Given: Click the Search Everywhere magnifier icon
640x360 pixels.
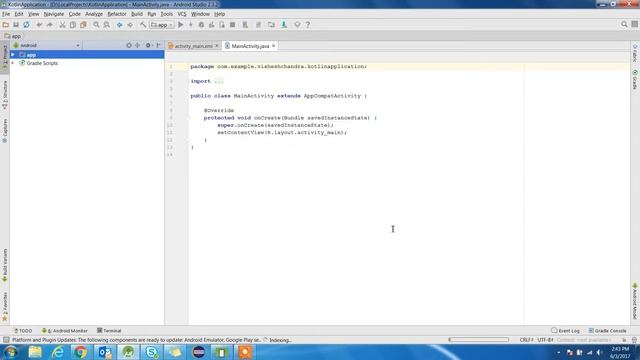Looking at the screenshot, I should coord(624,24).
